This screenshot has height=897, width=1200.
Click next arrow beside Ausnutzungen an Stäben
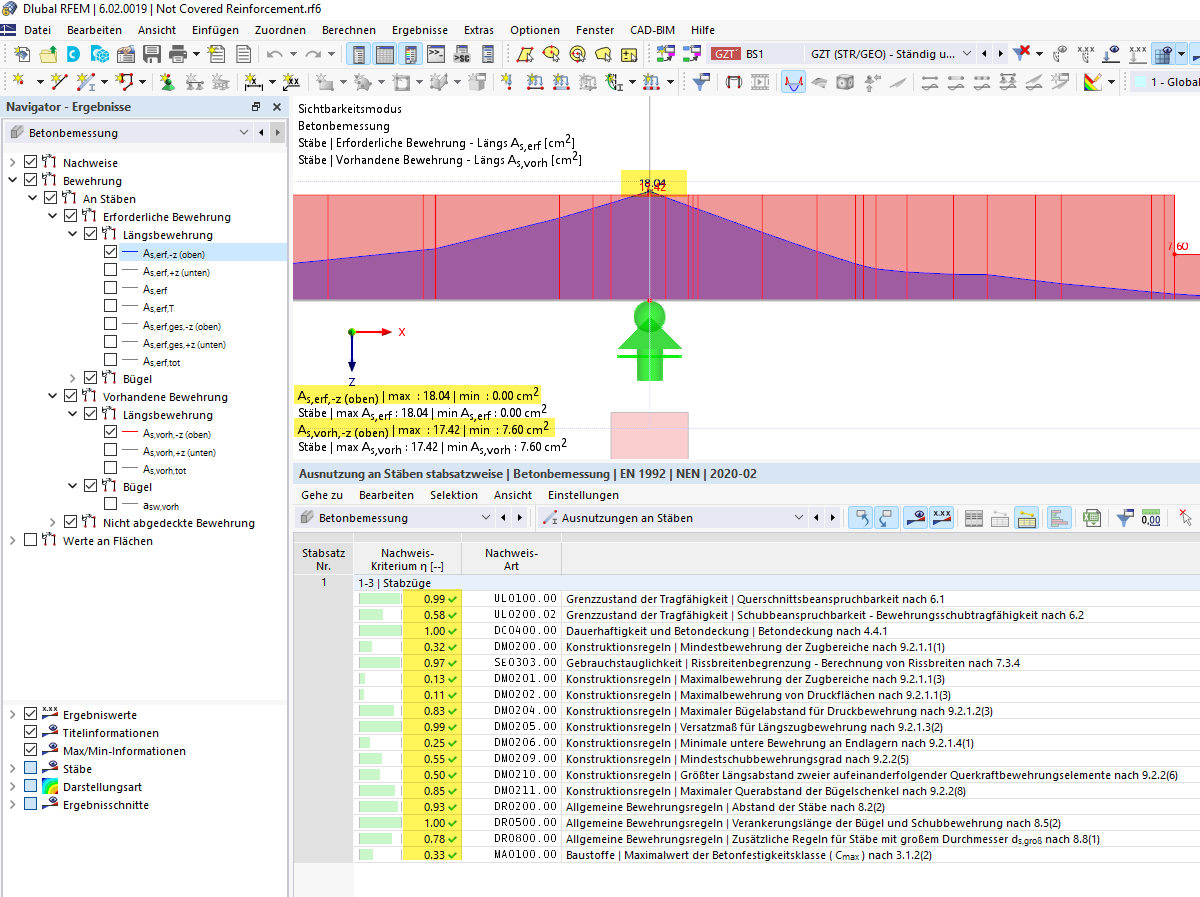click(833, 518)
